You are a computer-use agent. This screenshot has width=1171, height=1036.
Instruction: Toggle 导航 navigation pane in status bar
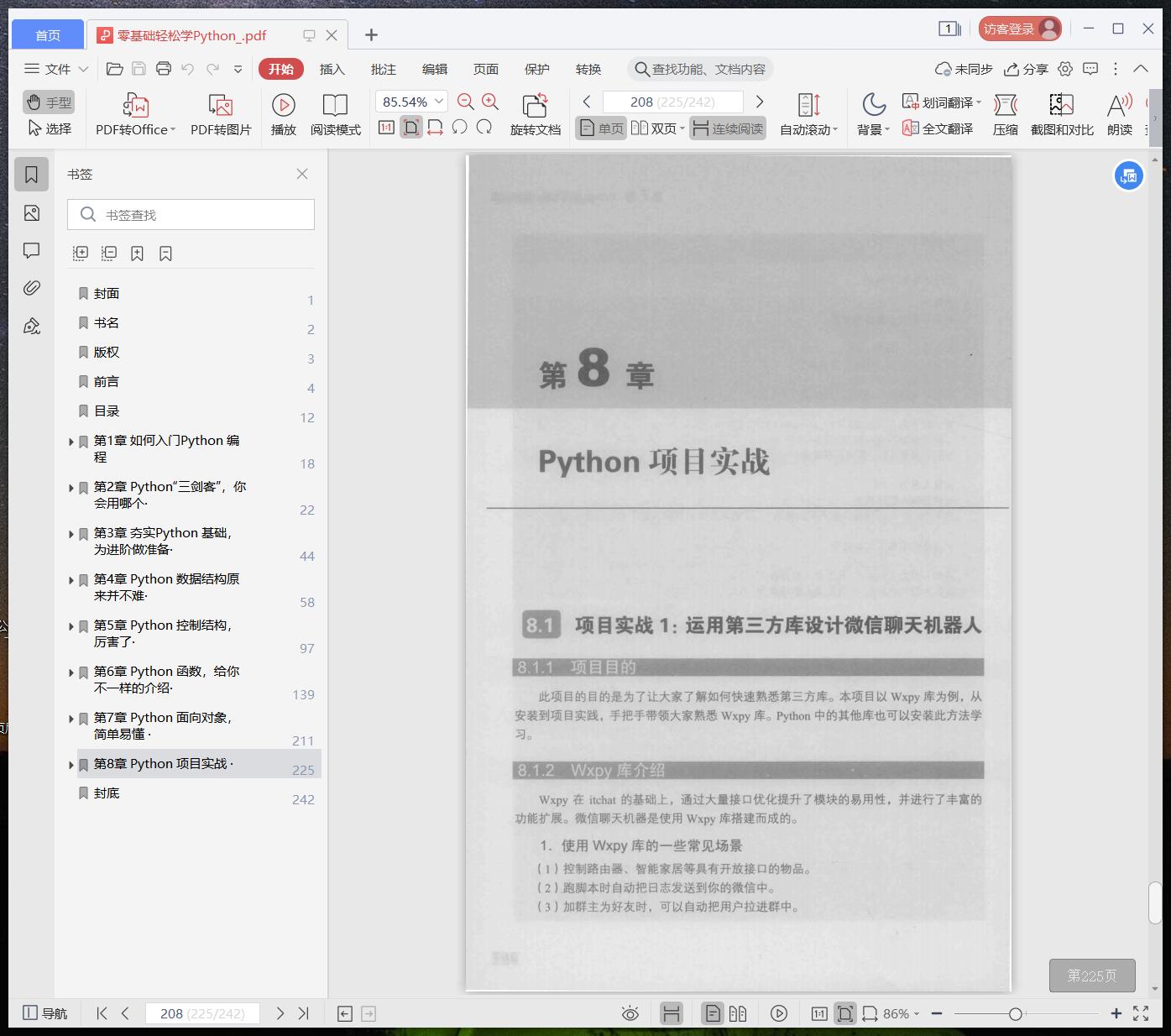coord(45,1013)
